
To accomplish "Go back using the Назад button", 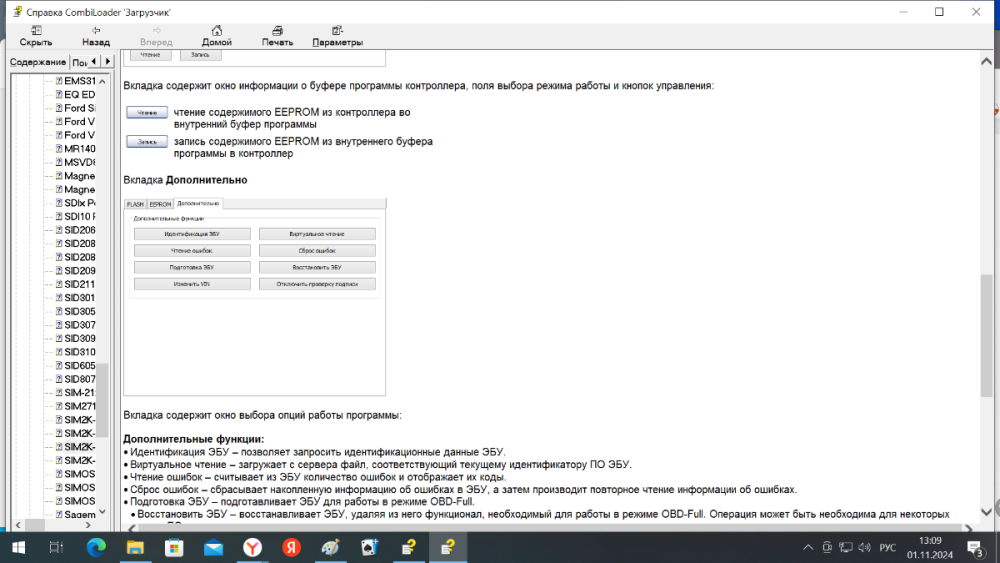I will pos(96,36).
